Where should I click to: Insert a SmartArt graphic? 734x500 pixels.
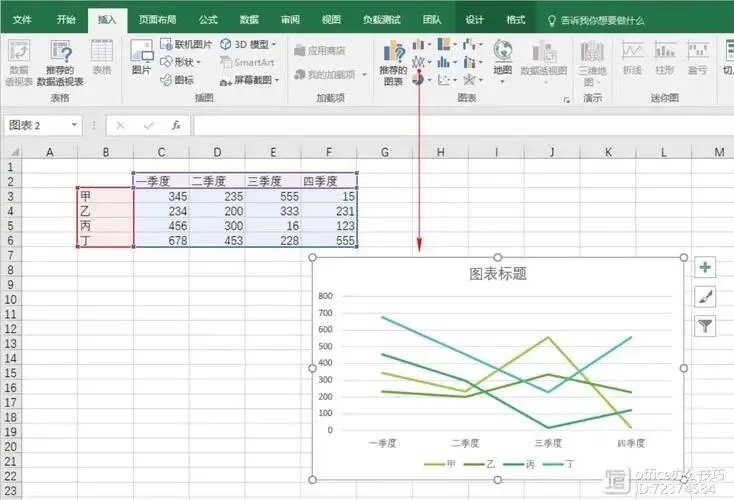pos(247,62)
